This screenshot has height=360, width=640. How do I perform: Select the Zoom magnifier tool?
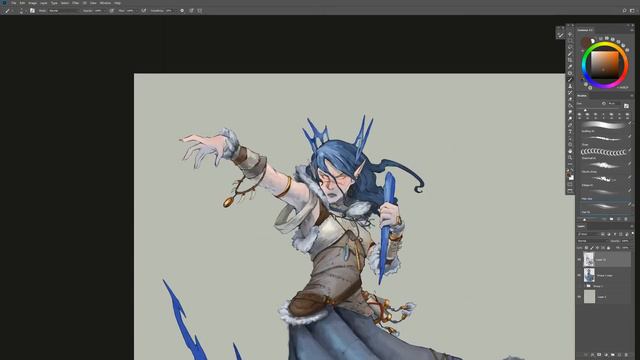tap(570, 158)
